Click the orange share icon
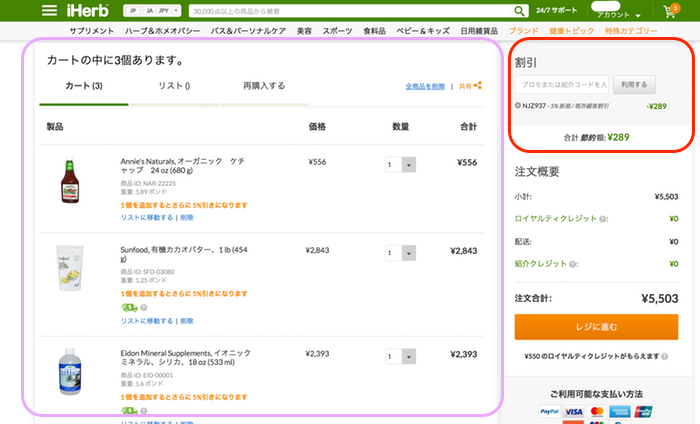 tap(478, 85)
